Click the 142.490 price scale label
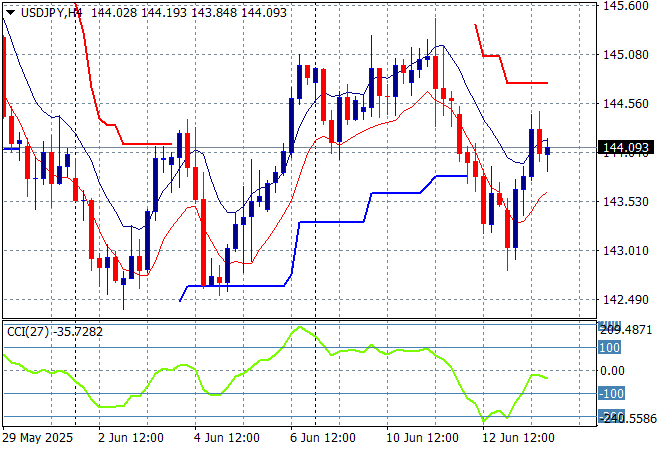 click(x=626, y=300)
